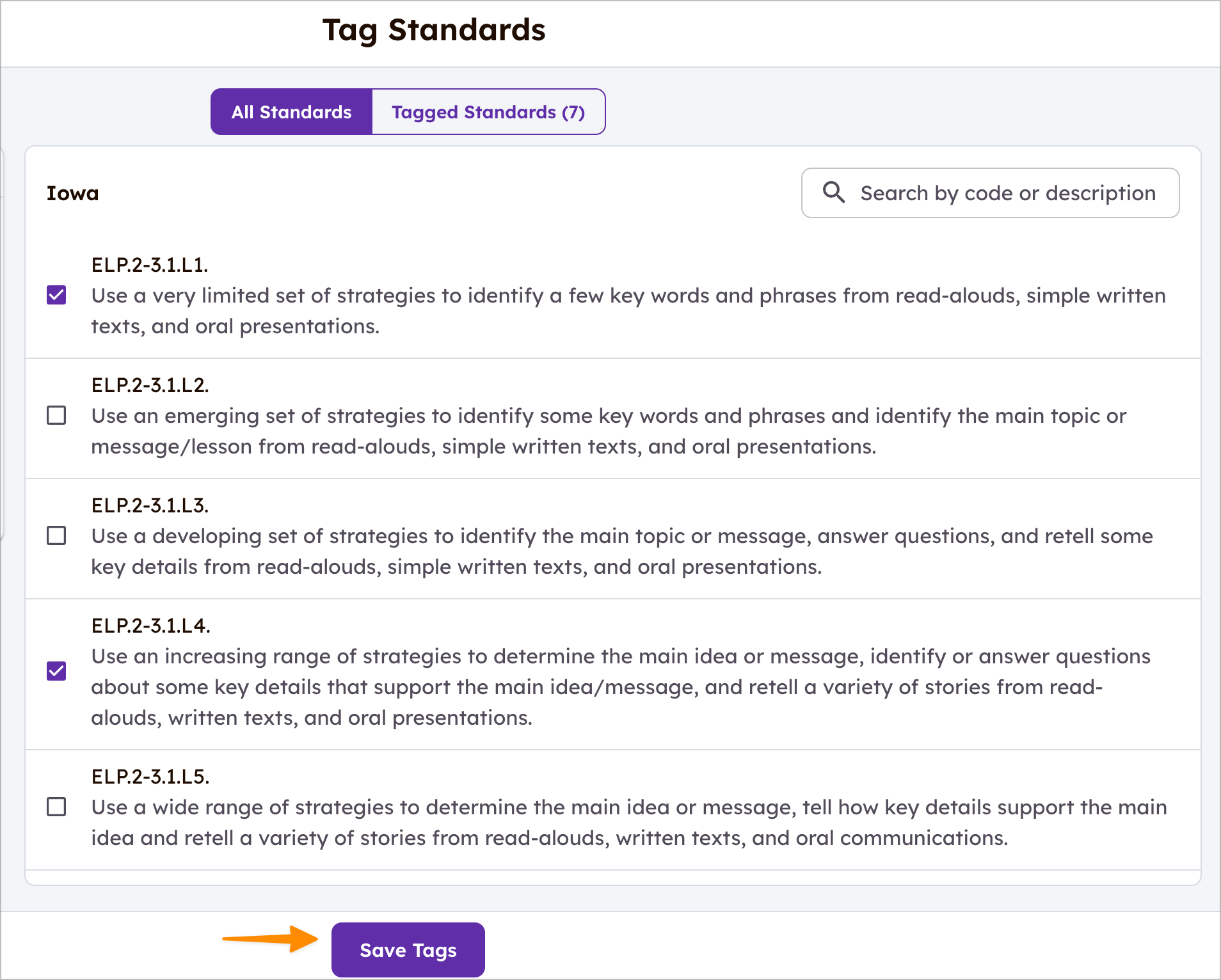This screenshot has height=980, width=1221.
Task: Switch to the All Standards tab
Action: [291, 112]
